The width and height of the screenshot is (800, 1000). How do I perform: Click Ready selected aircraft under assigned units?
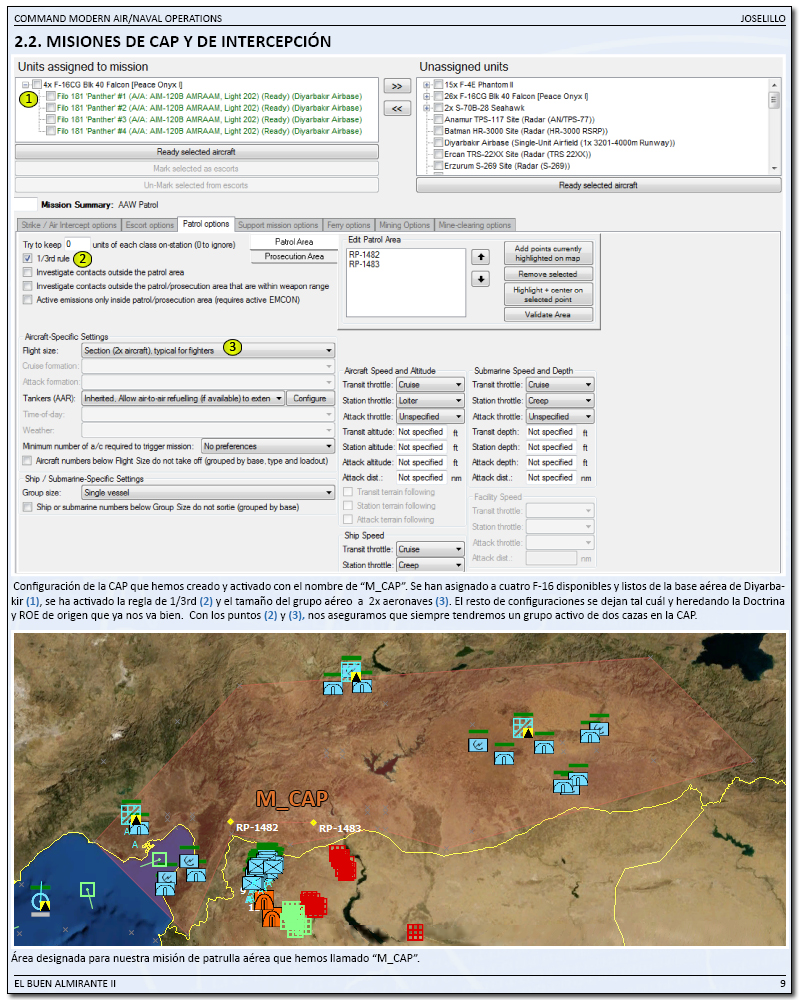pyautogui.click(x=196, y=152)
